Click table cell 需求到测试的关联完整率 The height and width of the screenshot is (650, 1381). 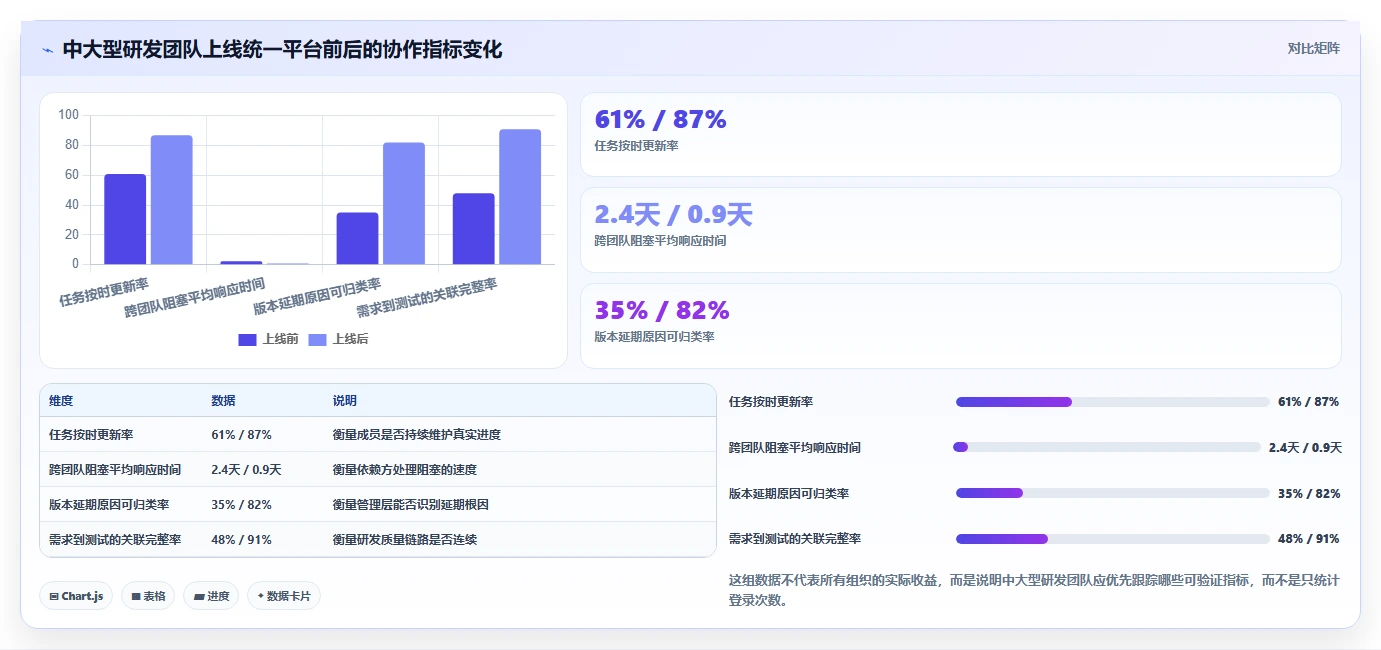[115, 540]
